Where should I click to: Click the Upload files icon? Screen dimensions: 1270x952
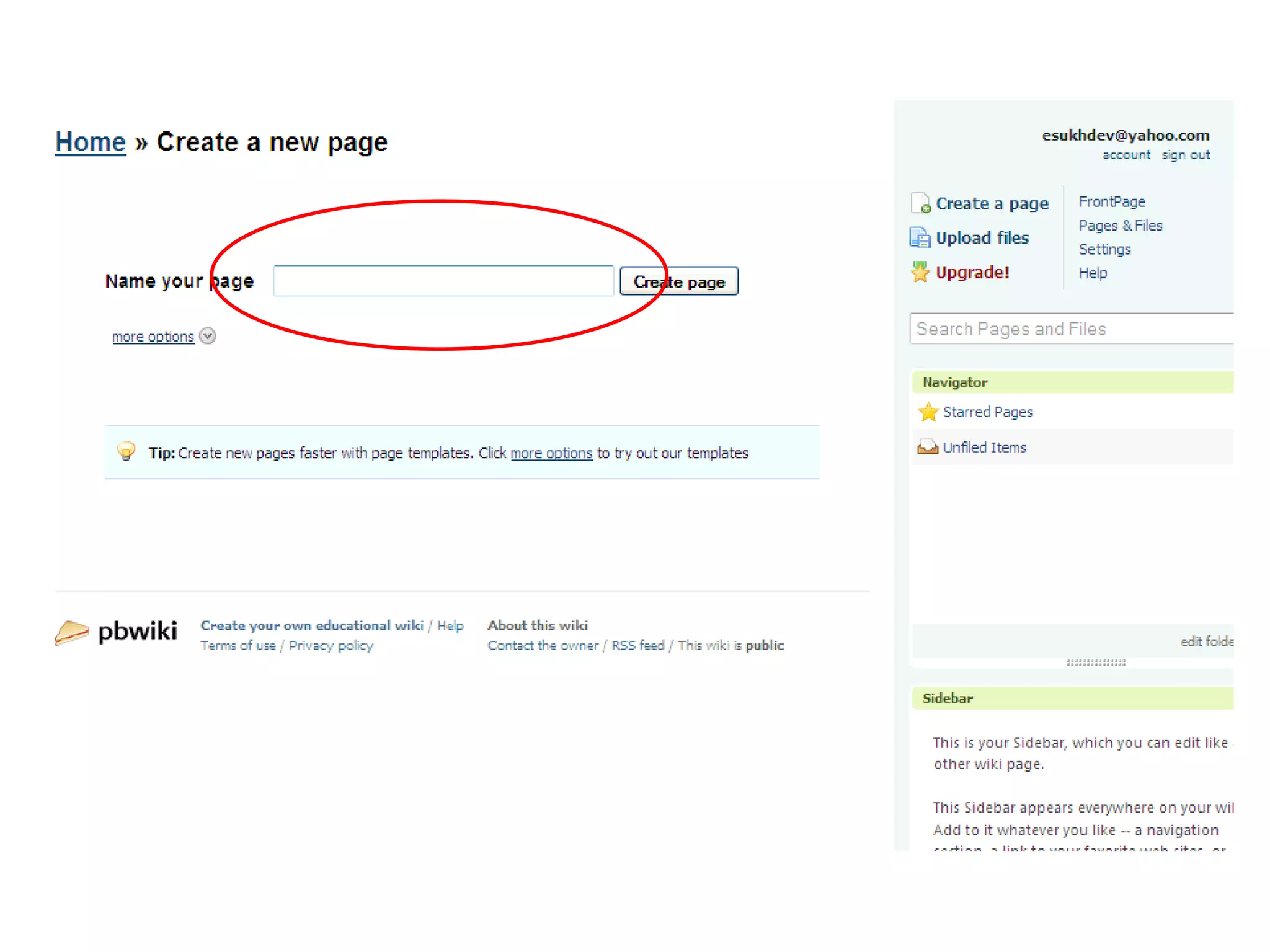[x=920, y=238]
